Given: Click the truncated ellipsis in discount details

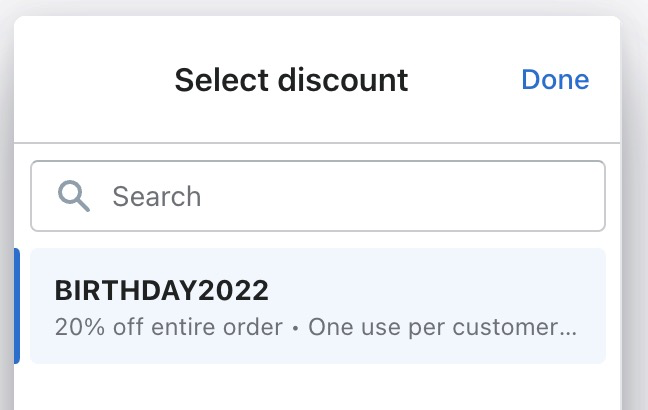Looking at the screenshot, I should coord(570,328).
